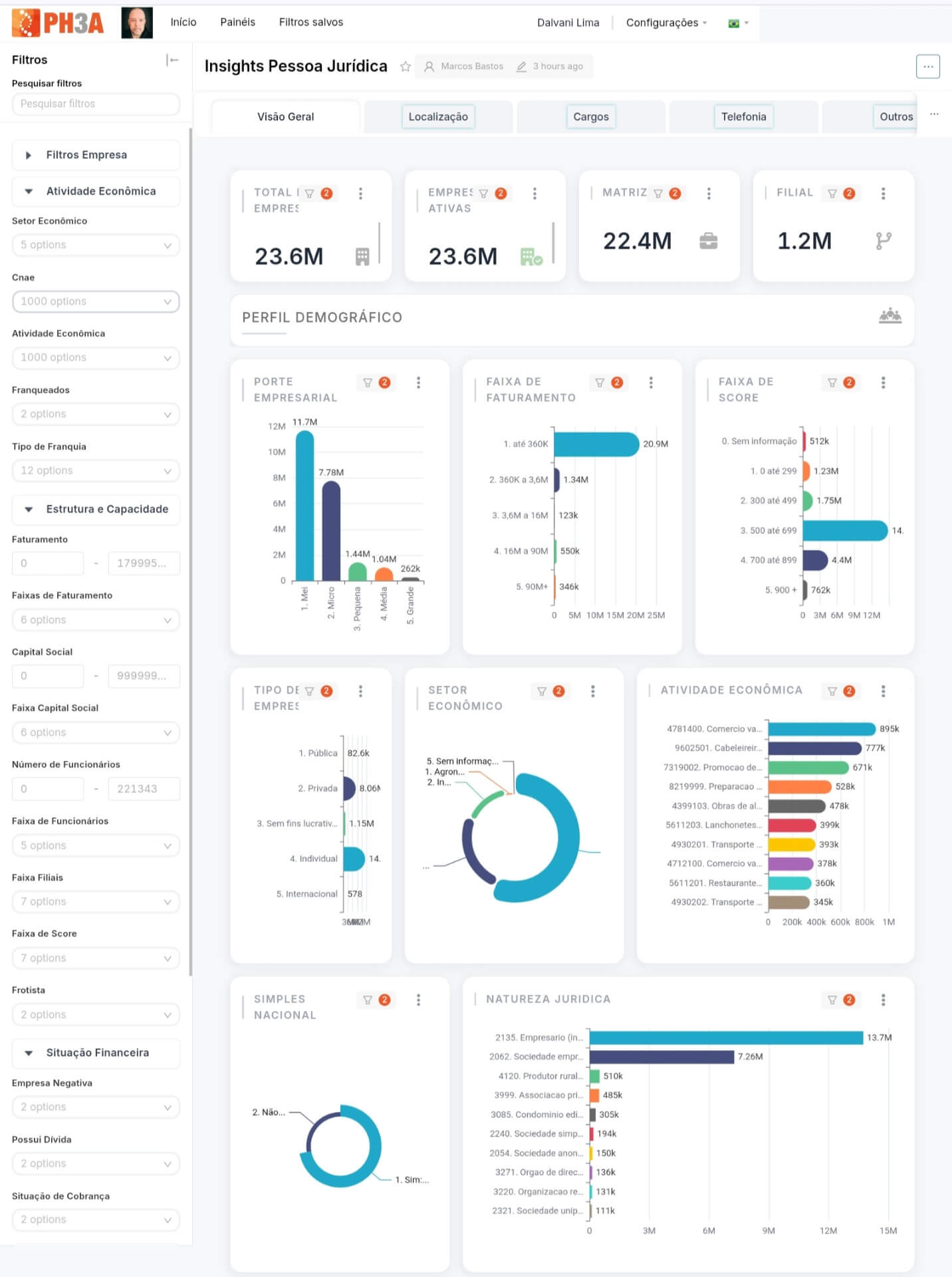Open dashboard options ellipsis button at top right
This screenshot has width=952, height=1277.
[927, 67]
